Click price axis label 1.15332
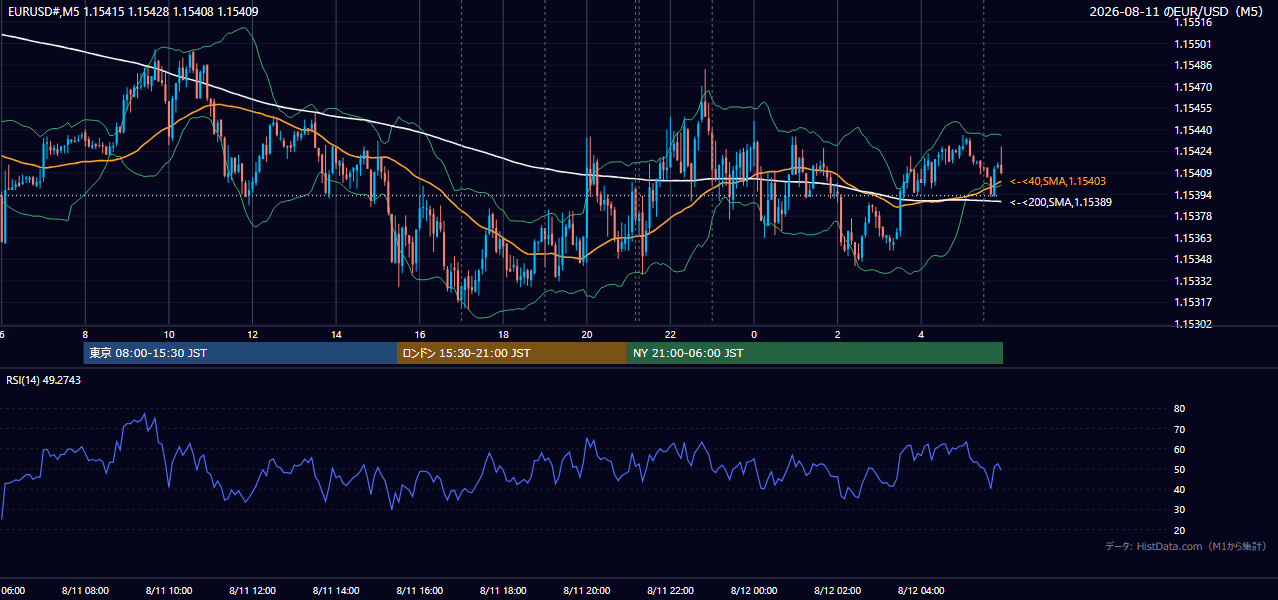 [x=1193, y=281]
